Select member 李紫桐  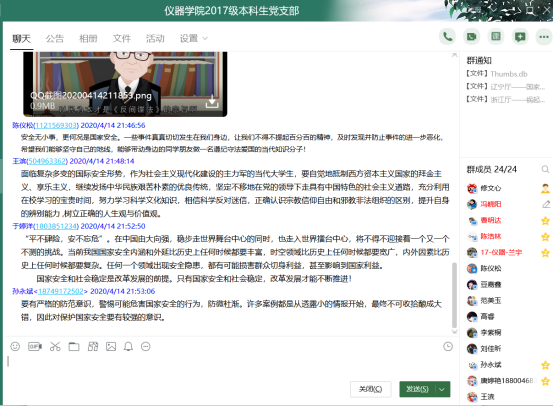pyautogui.click(x=490, y=333)
